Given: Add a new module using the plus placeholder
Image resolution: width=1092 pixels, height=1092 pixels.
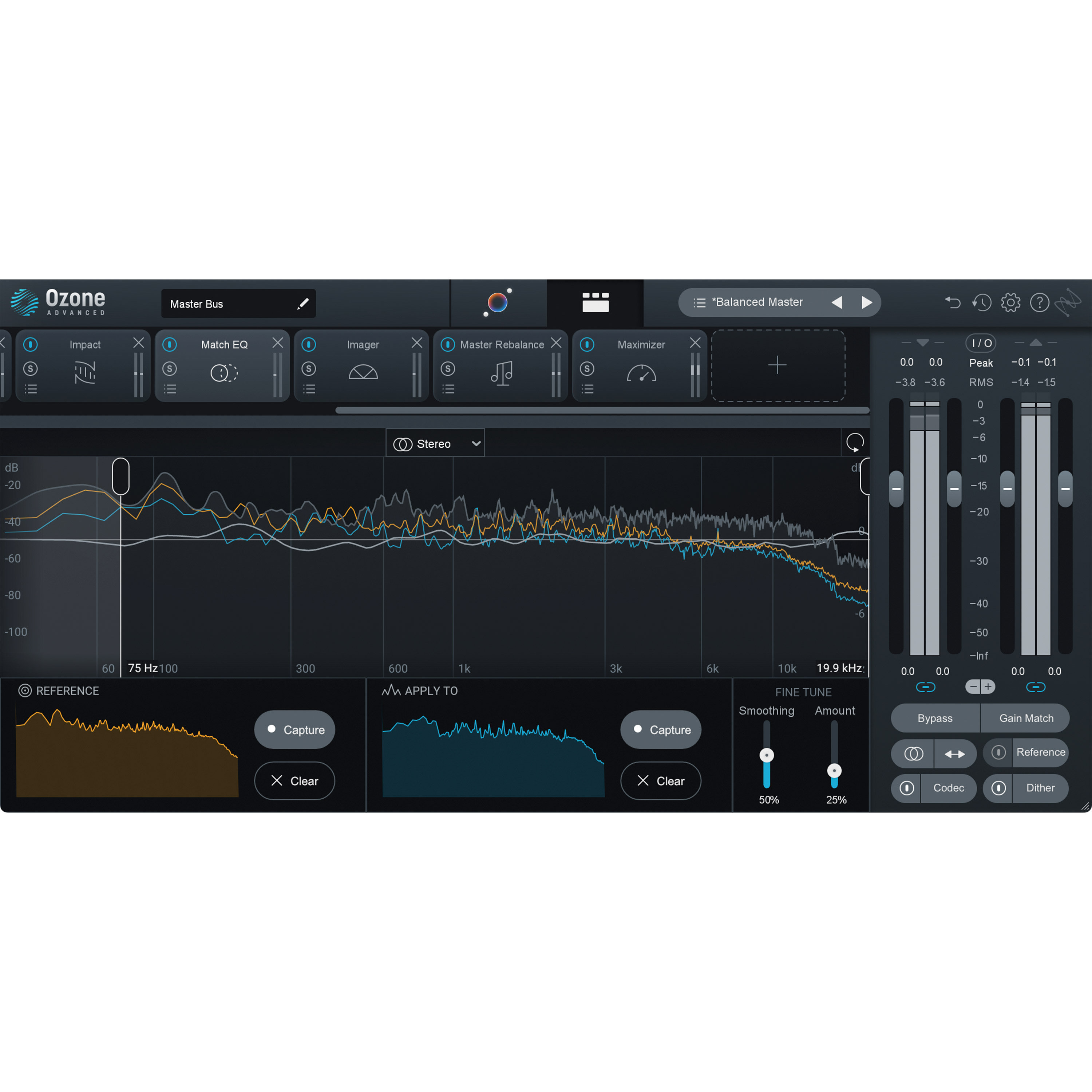Looking at the screenshot, I should tap(778, 365).
